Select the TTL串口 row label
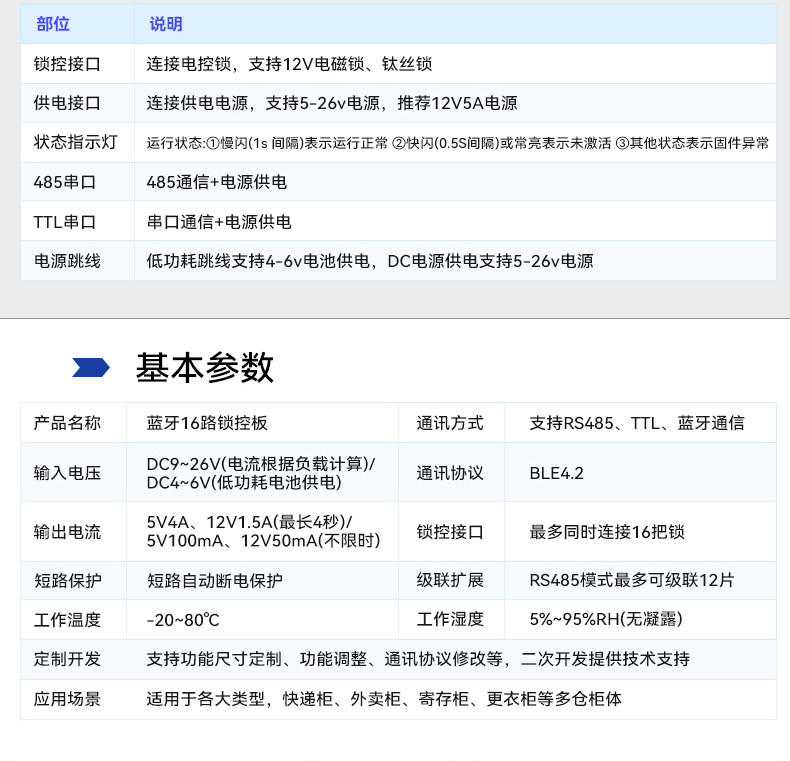The width and height of the screenshot is (790, 761). [65, 222]
